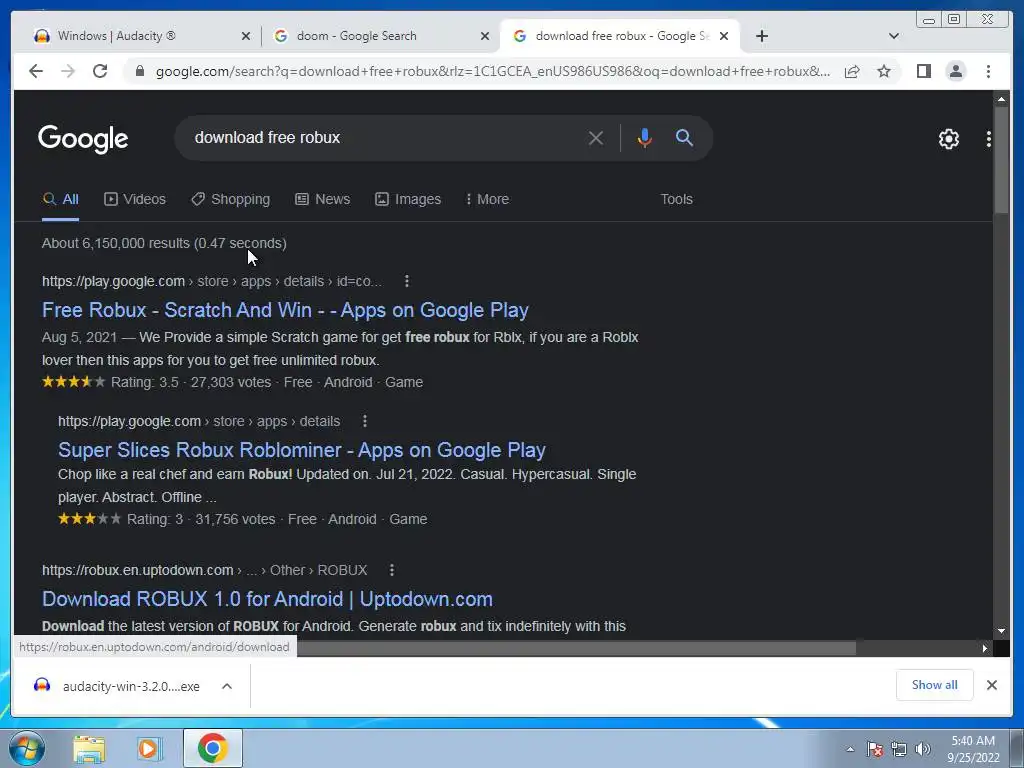Open Windows Explorer from the taskbar
This screenshot has width=1024, height=768.
89,748
